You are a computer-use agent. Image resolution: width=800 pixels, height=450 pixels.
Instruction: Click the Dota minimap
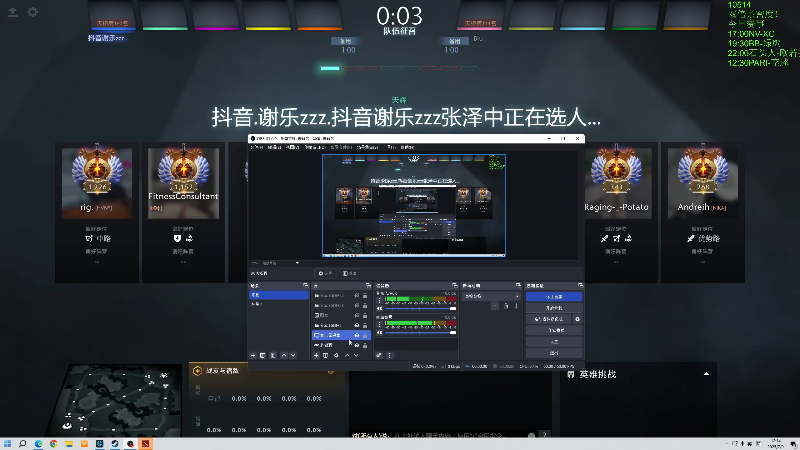click(x=116, y=400)
